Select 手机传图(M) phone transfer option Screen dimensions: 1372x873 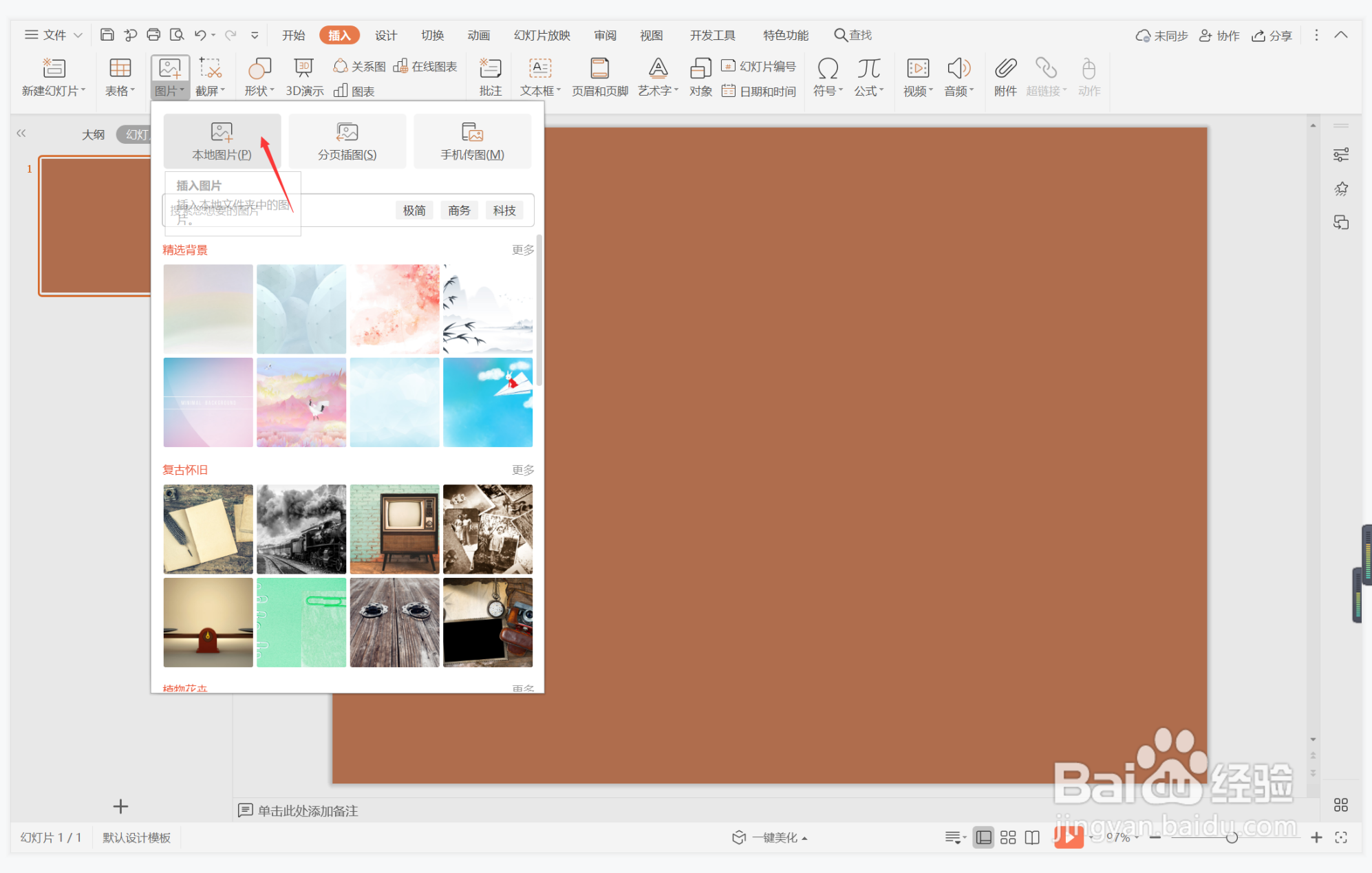coord(472,141)
